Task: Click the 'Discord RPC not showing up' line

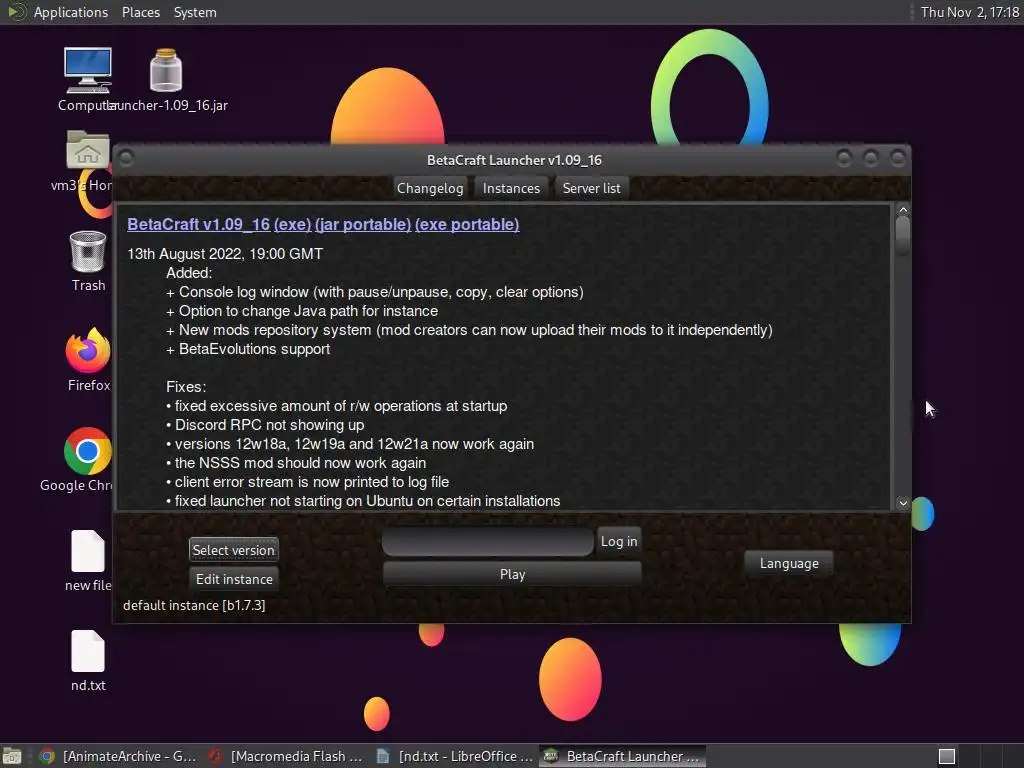Action: coord(265,425)
